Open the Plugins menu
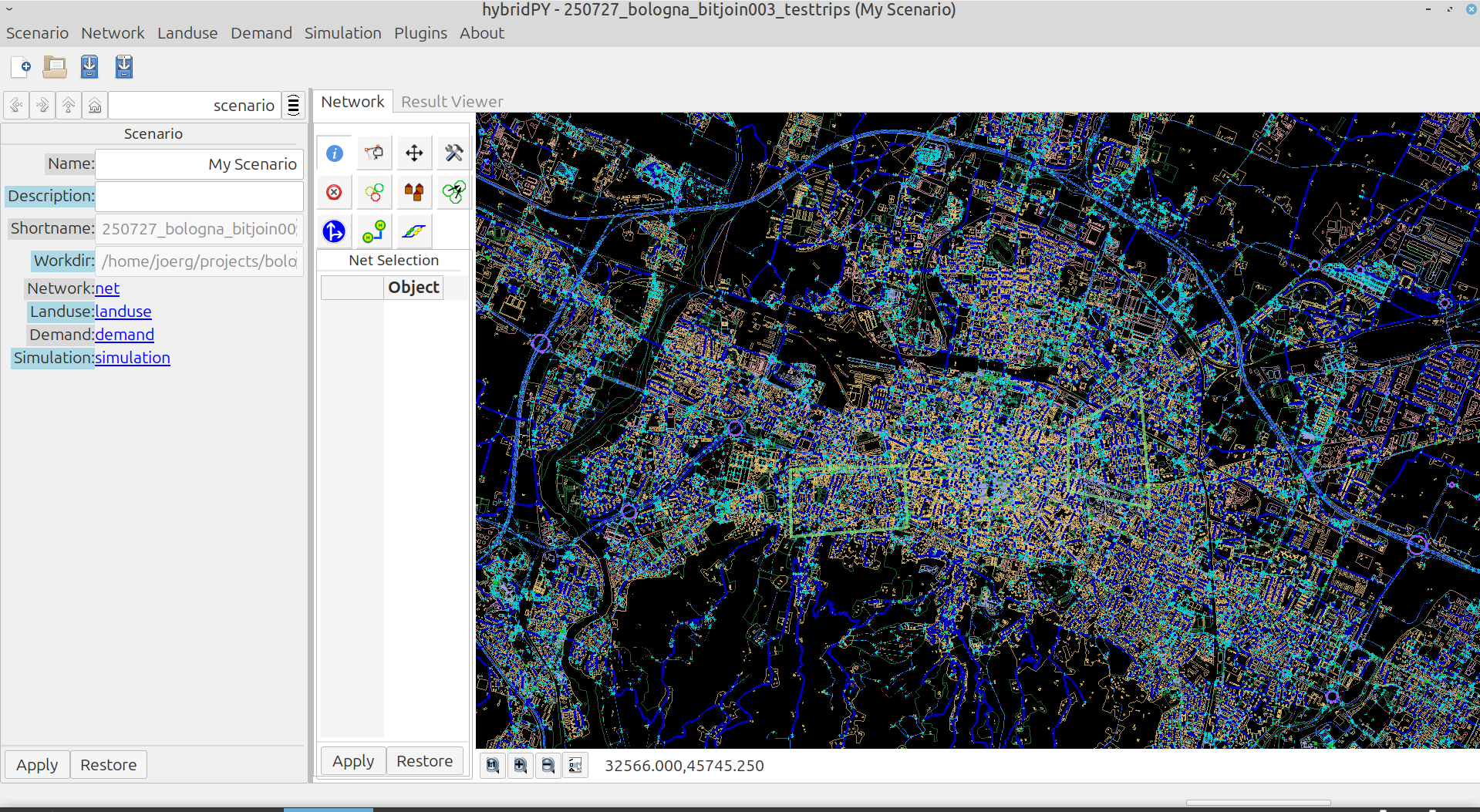 click(x=420, y=33)
